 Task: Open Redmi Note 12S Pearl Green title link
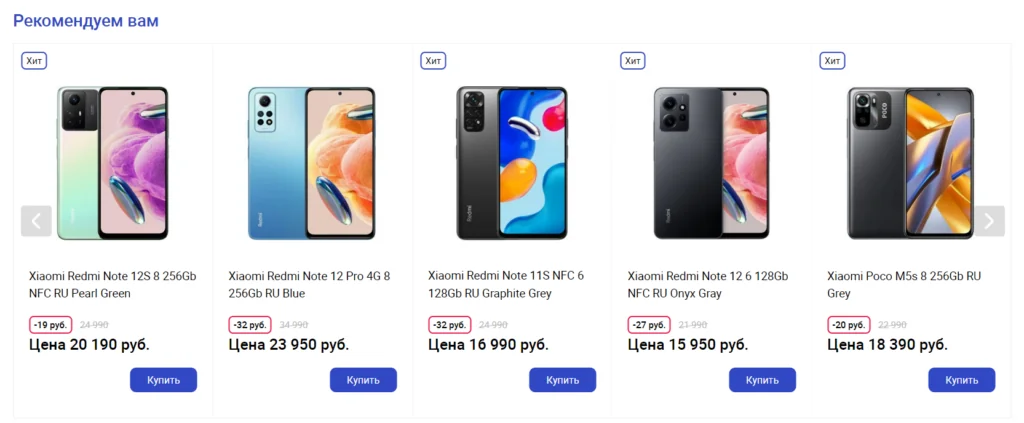pos(112,285)
